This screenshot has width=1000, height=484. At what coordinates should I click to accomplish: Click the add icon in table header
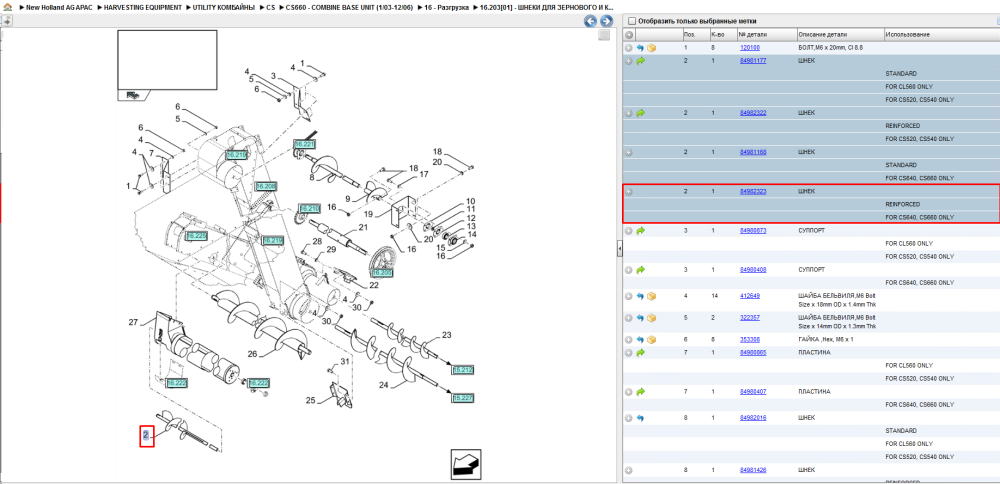pos(629,34)
